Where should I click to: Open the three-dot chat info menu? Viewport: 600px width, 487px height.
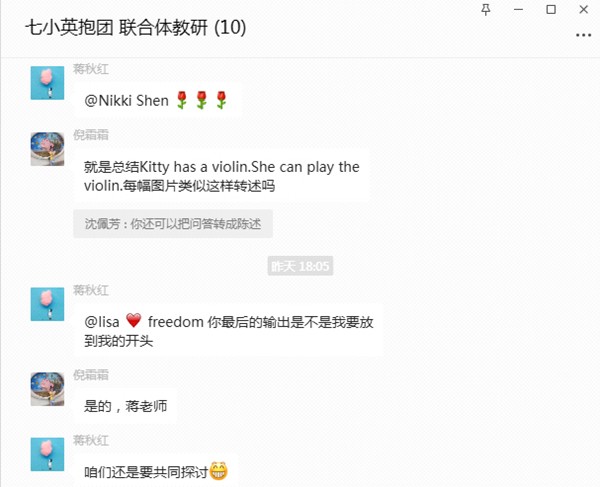click(583, 35)
